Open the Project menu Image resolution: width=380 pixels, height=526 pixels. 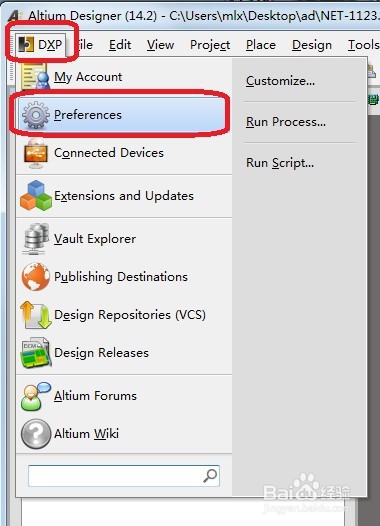tap(210, 45)
